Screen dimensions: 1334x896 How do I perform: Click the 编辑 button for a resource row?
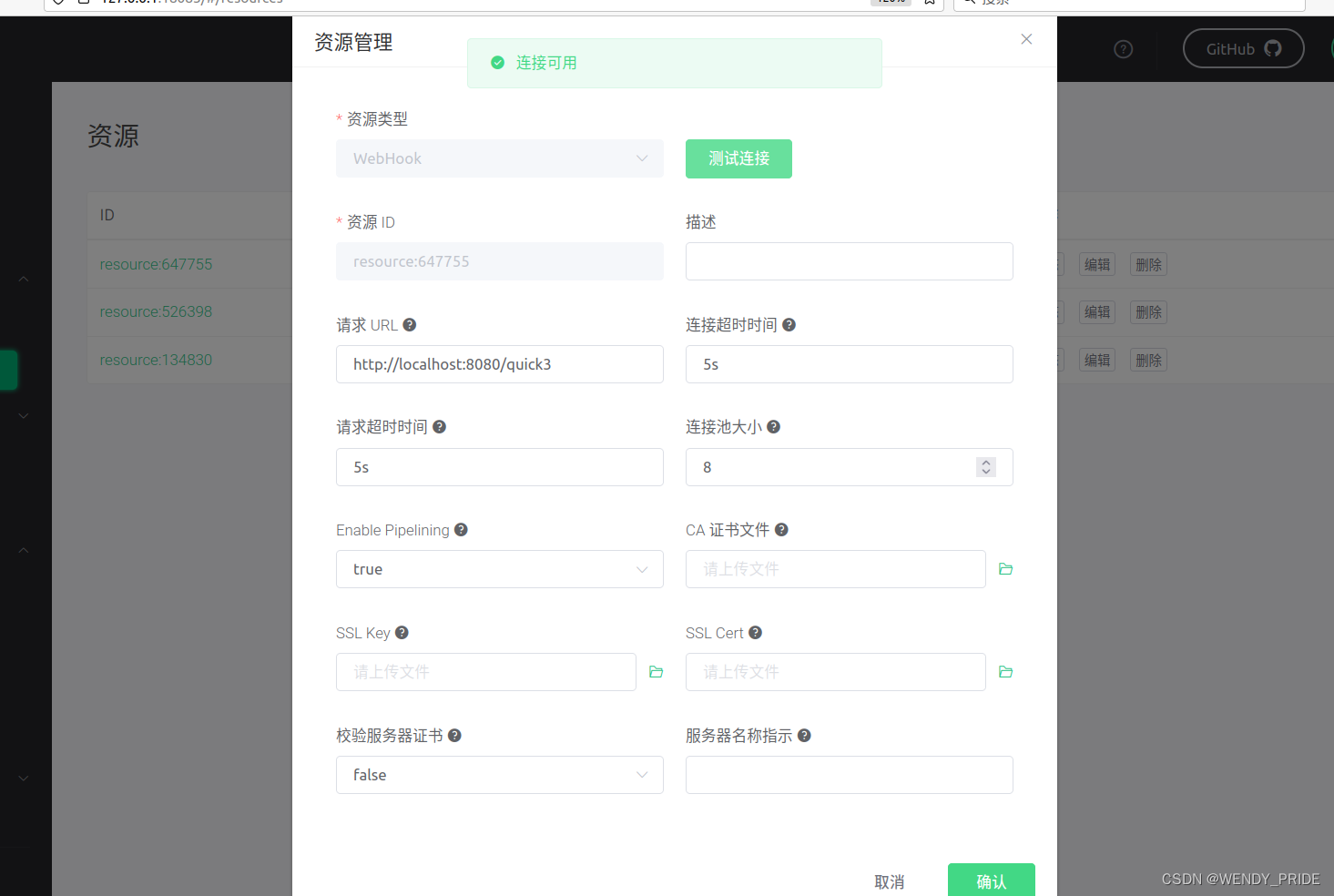tap(1096, 264)
